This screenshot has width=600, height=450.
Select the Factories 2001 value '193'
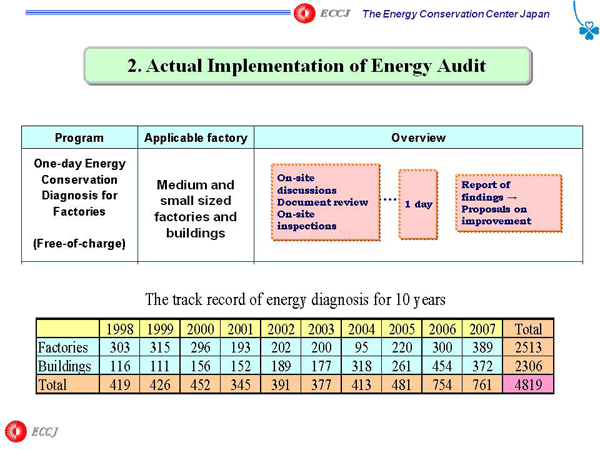pos(241,347)
